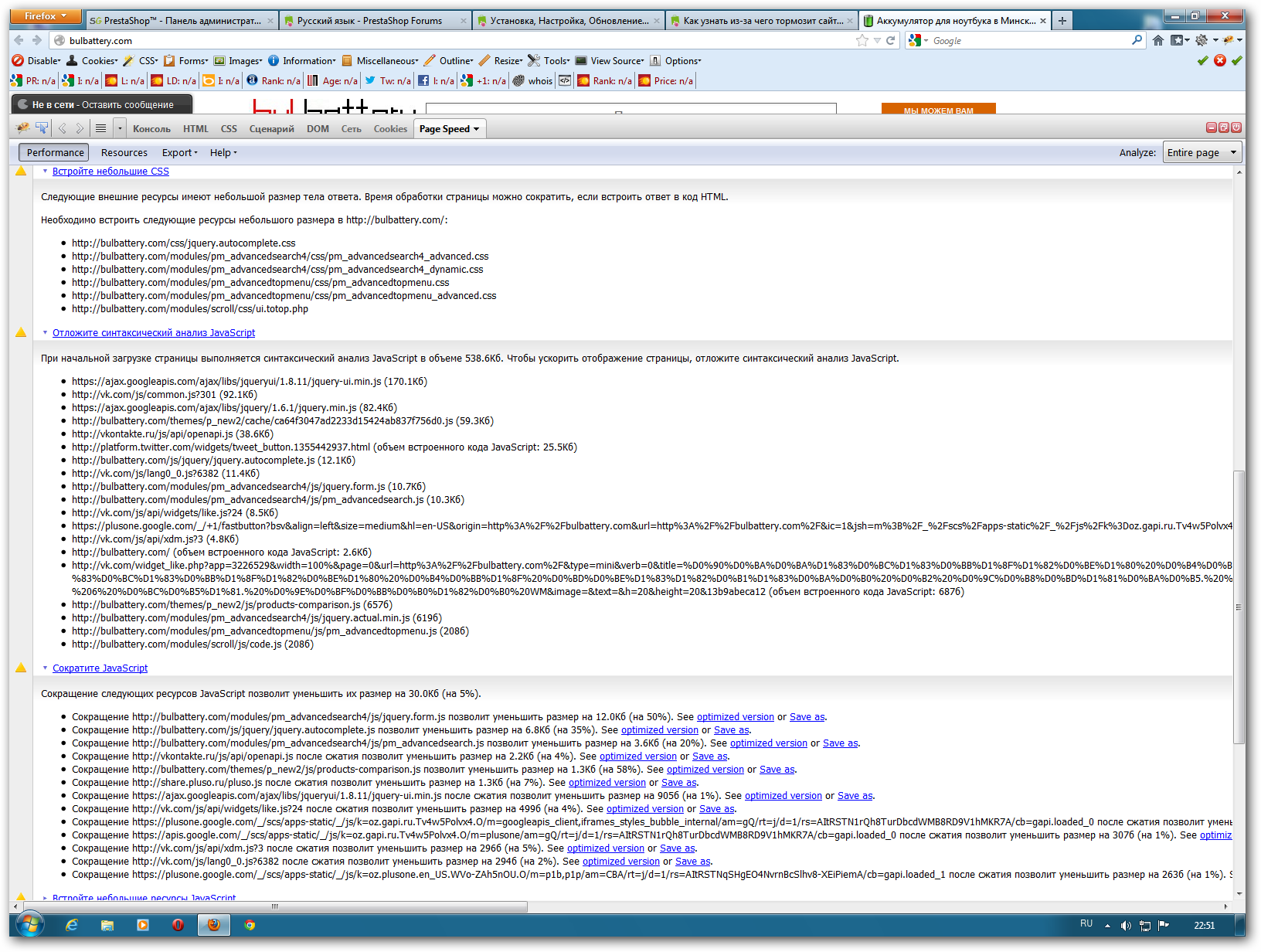Click the RU language indicator in the tray
Image resolution: width=1261 pixels, height=952 pixels.
(x=1086, y=924)
